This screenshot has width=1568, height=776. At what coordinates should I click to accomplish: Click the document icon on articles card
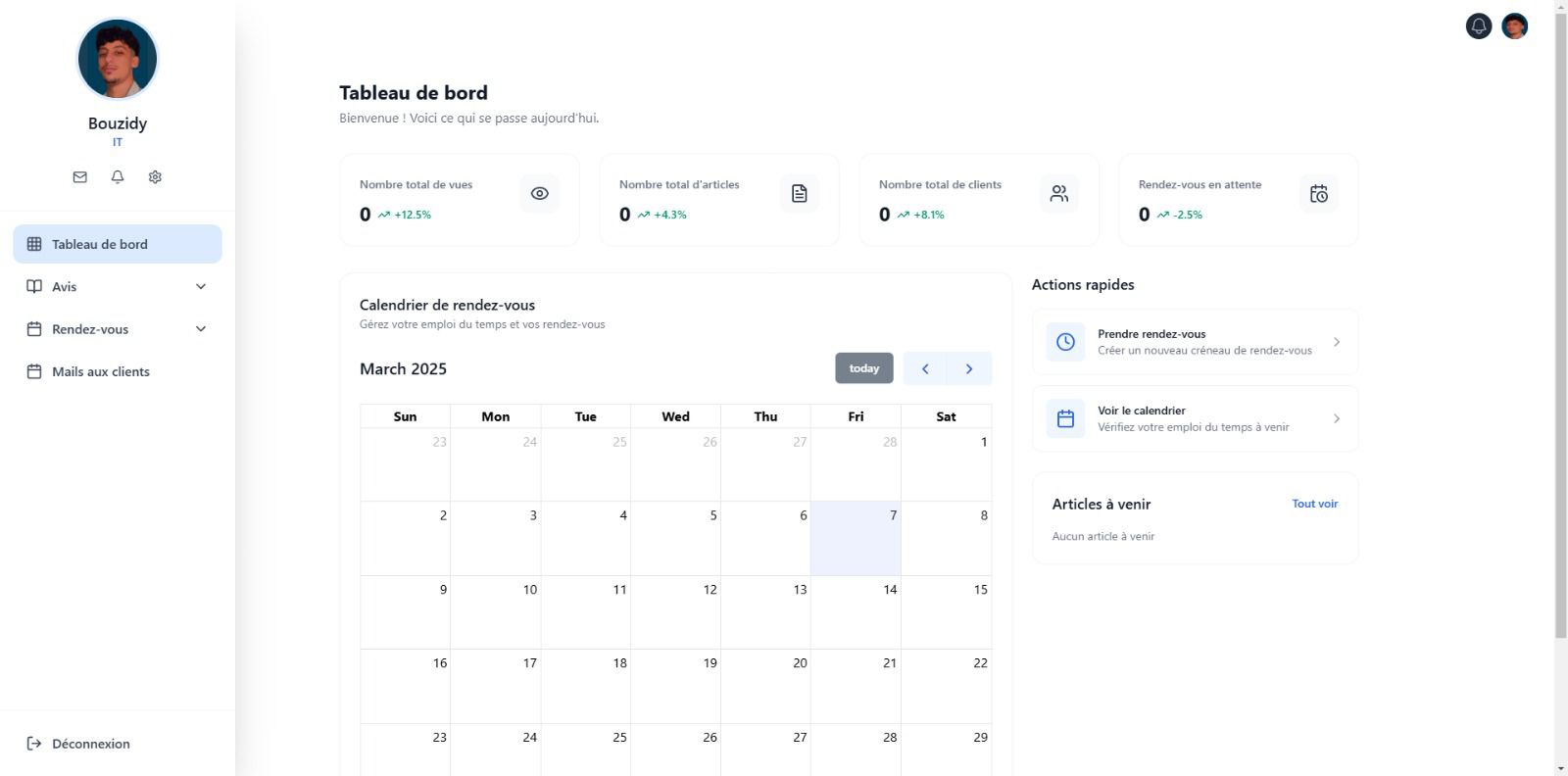click(x=799, y=194)
